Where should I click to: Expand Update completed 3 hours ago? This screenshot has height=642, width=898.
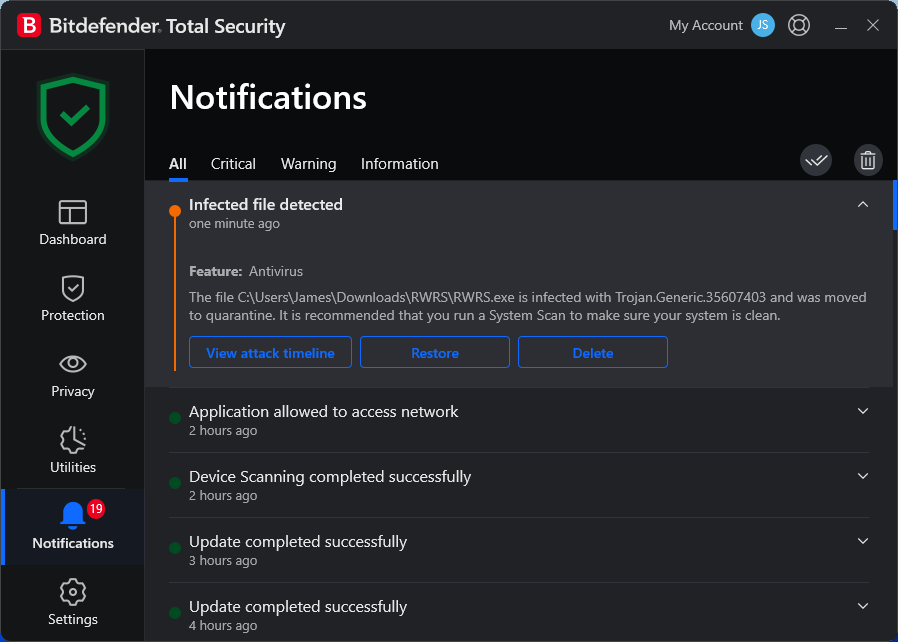[x=862, y=541]
